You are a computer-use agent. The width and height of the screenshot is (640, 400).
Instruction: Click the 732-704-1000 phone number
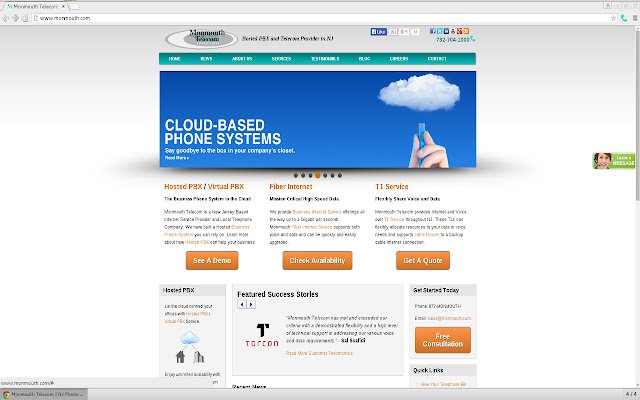453,40
